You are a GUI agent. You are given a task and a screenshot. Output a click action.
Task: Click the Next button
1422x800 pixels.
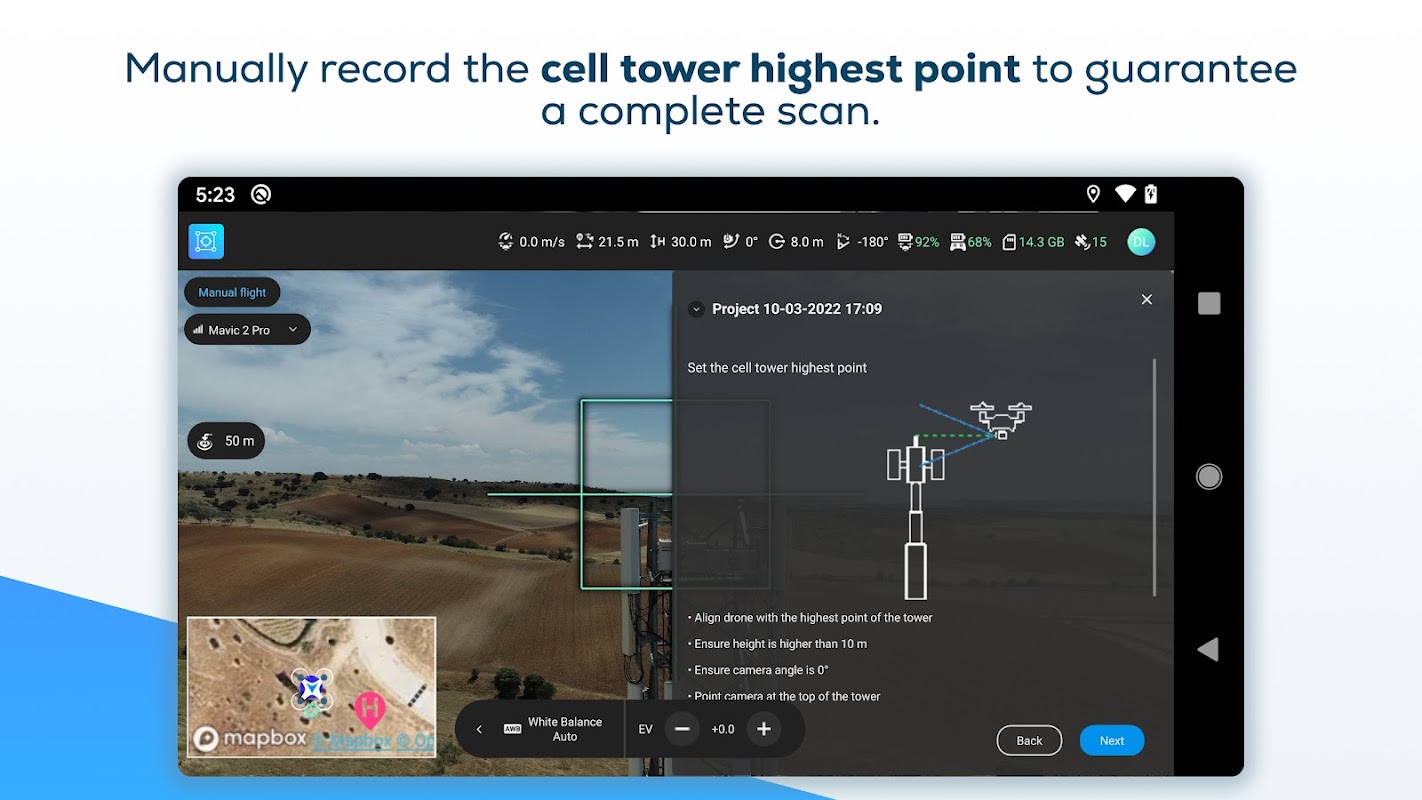[x=1112, y=741]
